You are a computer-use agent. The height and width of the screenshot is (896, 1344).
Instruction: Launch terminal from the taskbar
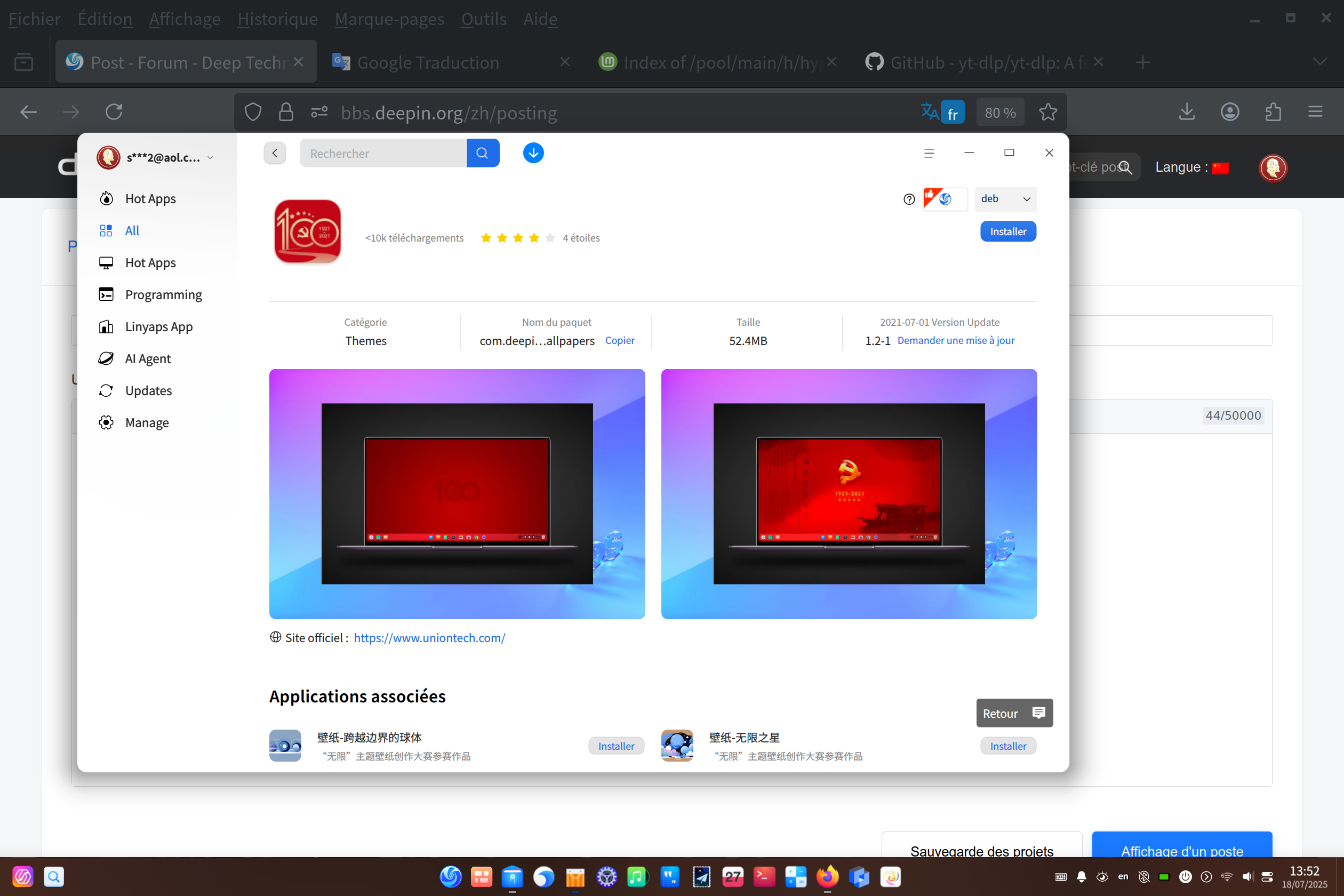coord(764,877)
